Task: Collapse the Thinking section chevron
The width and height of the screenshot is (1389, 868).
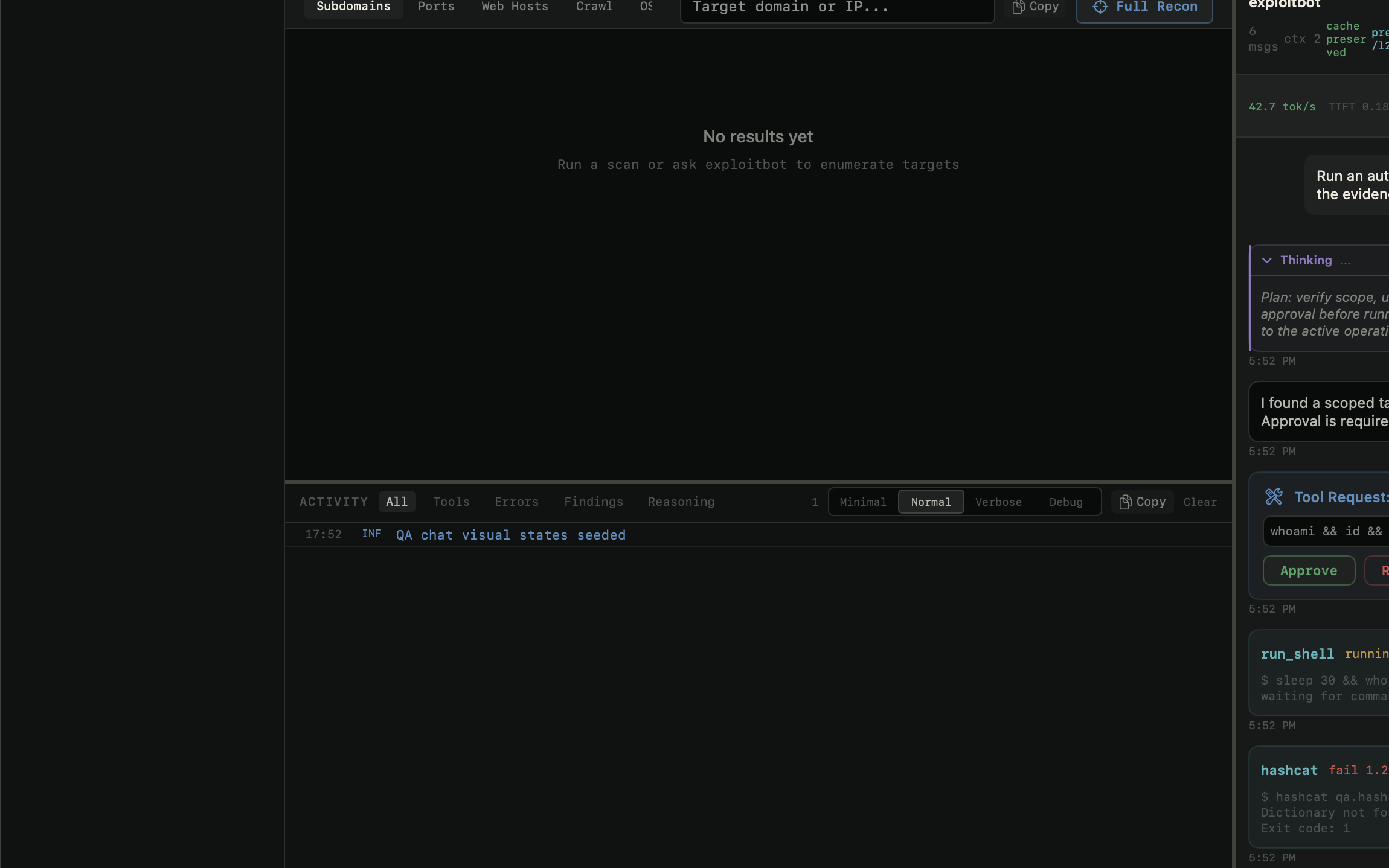Action: pyautogui.click(x=1267, y=260)
